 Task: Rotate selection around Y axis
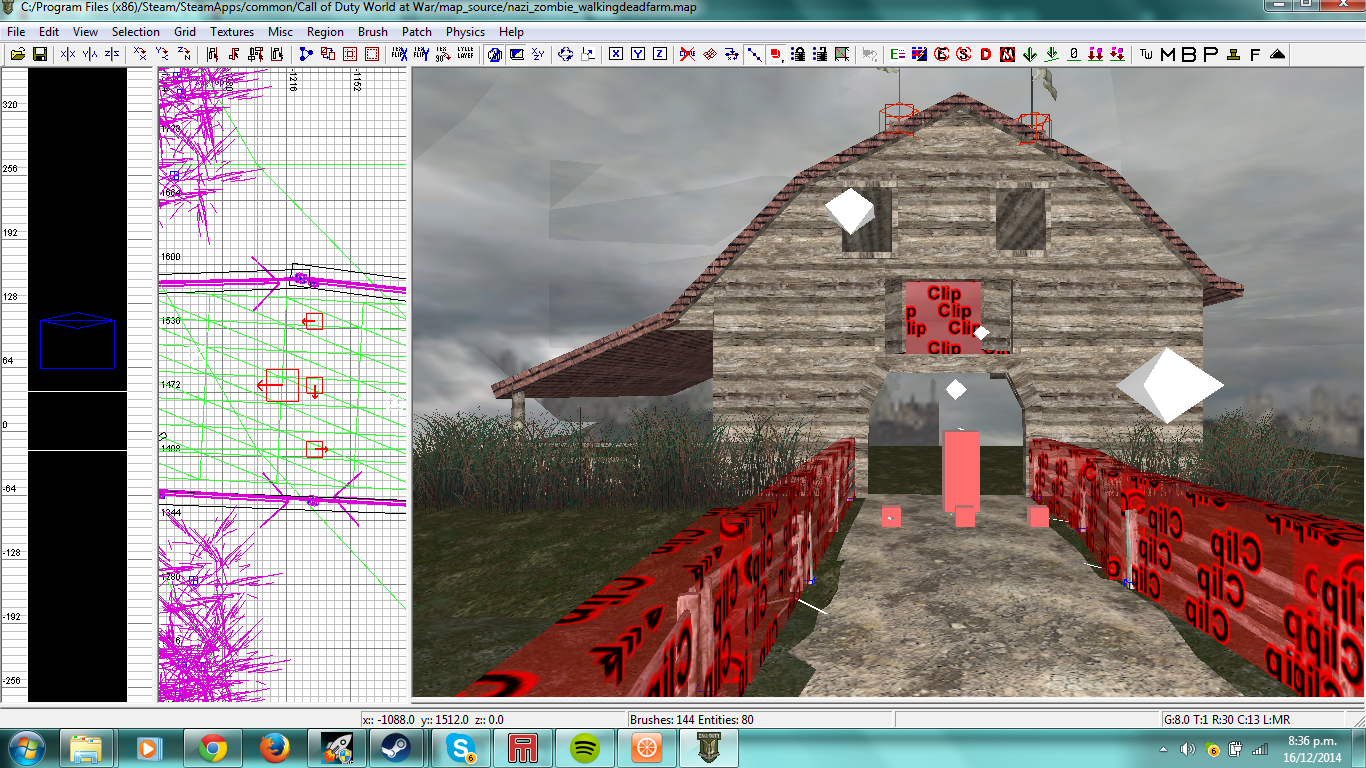[162, 53]
